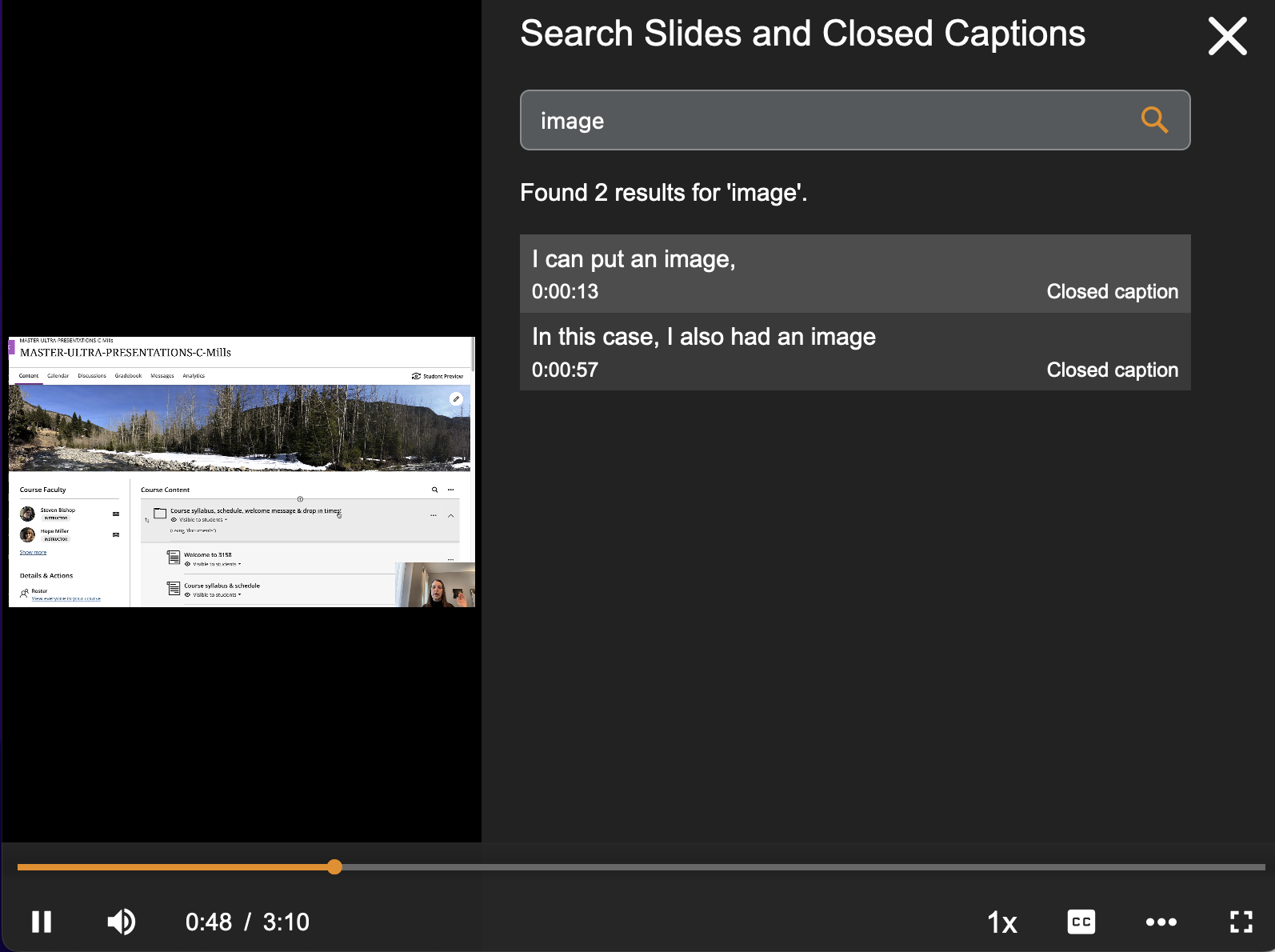Toggle closed captions with CC button
1275x952 pixels.
[x=1081, y=922]
